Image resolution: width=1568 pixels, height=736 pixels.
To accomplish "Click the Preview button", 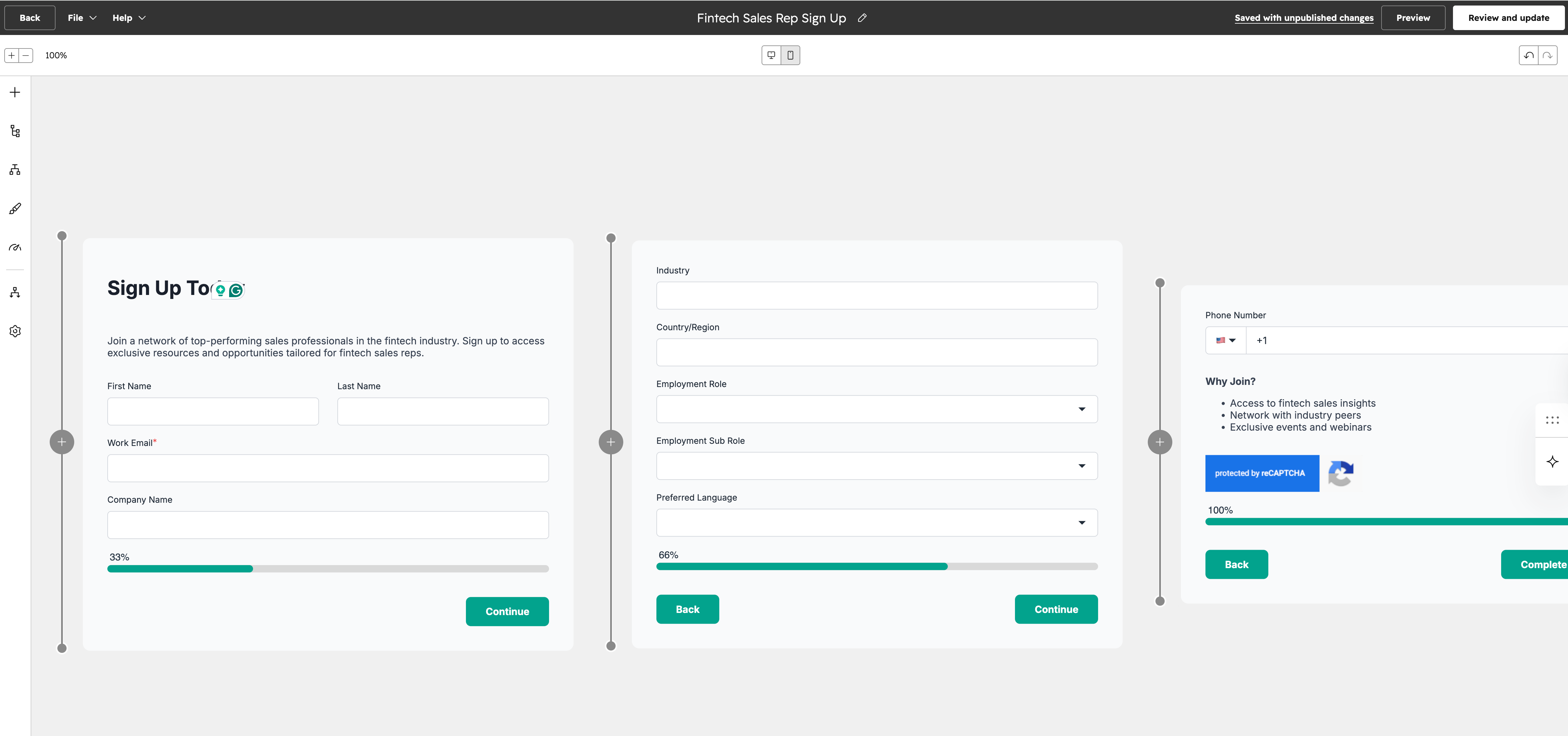I will [x=1413, y=18].
